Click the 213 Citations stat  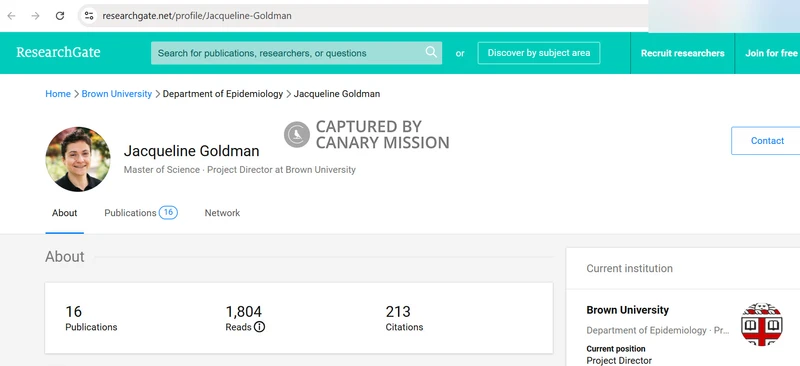[x=404, y=319]
